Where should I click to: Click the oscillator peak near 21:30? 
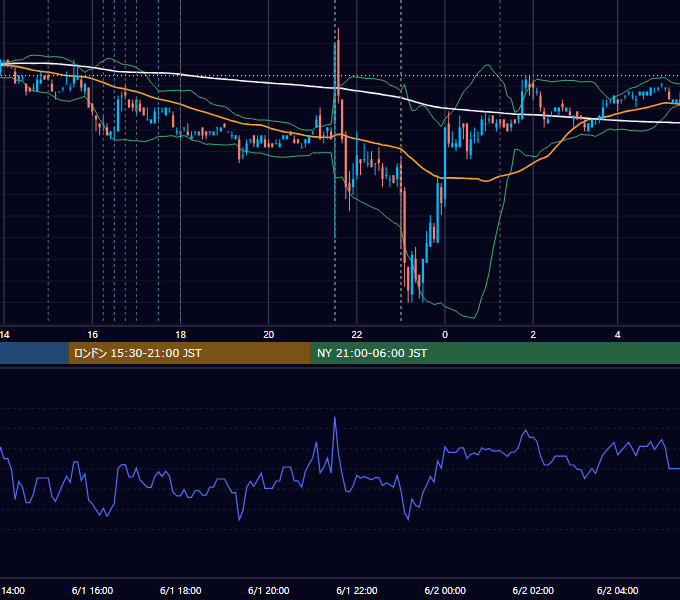[x=335, y=418]
